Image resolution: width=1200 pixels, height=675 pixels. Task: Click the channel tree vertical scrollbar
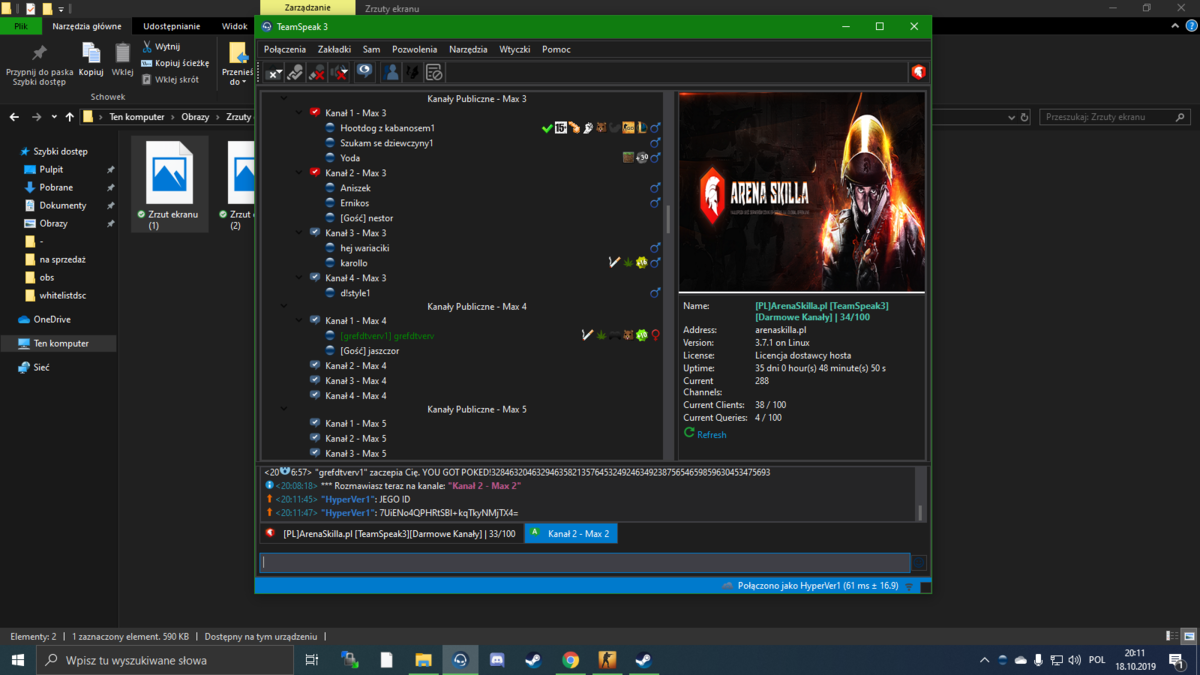coord(668,219)
